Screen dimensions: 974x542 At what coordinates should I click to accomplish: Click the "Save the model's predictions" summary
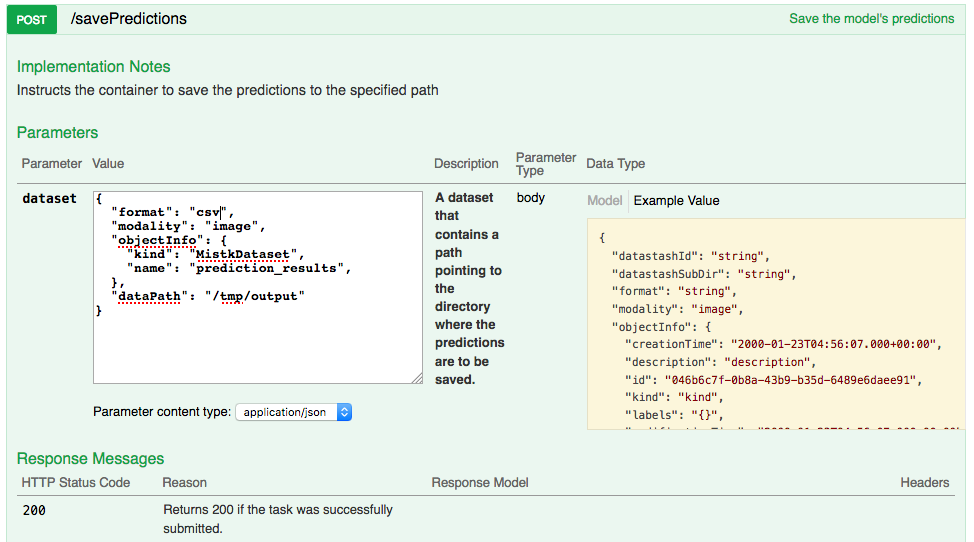(871, 19)
